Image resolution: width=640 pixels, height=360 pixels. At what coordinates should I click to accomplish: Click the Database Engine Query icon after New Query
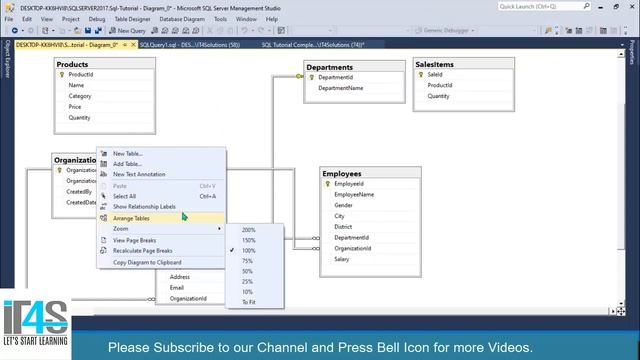[x=155, y=31]
